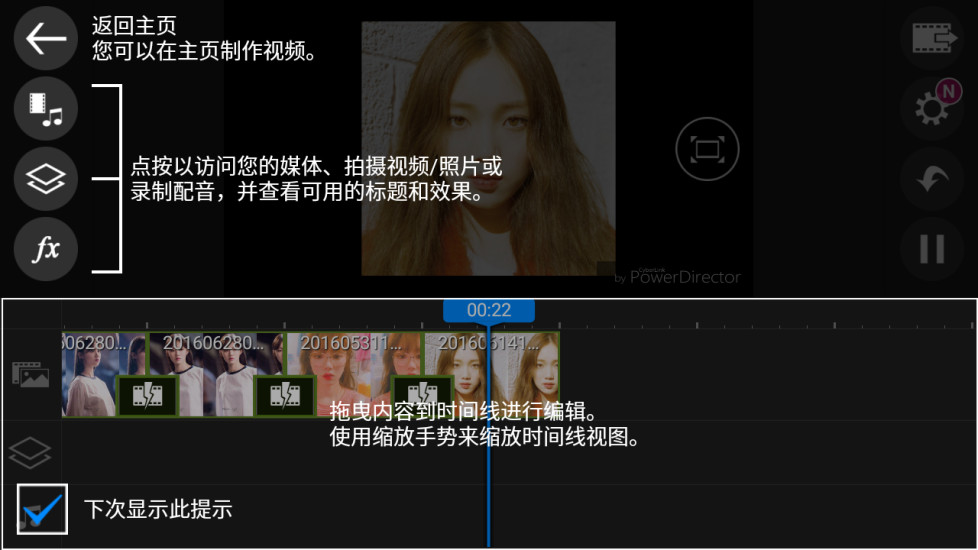Tap the video/photo track icon
The width and height of the screenshot is (978, 550).
(x=31, y=374)
